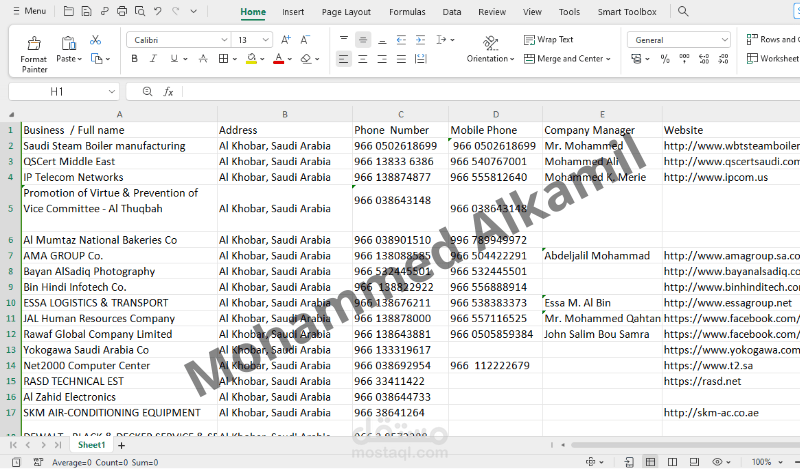
Task: Click the Increase Decimal icon
Action: click(704, 59)
